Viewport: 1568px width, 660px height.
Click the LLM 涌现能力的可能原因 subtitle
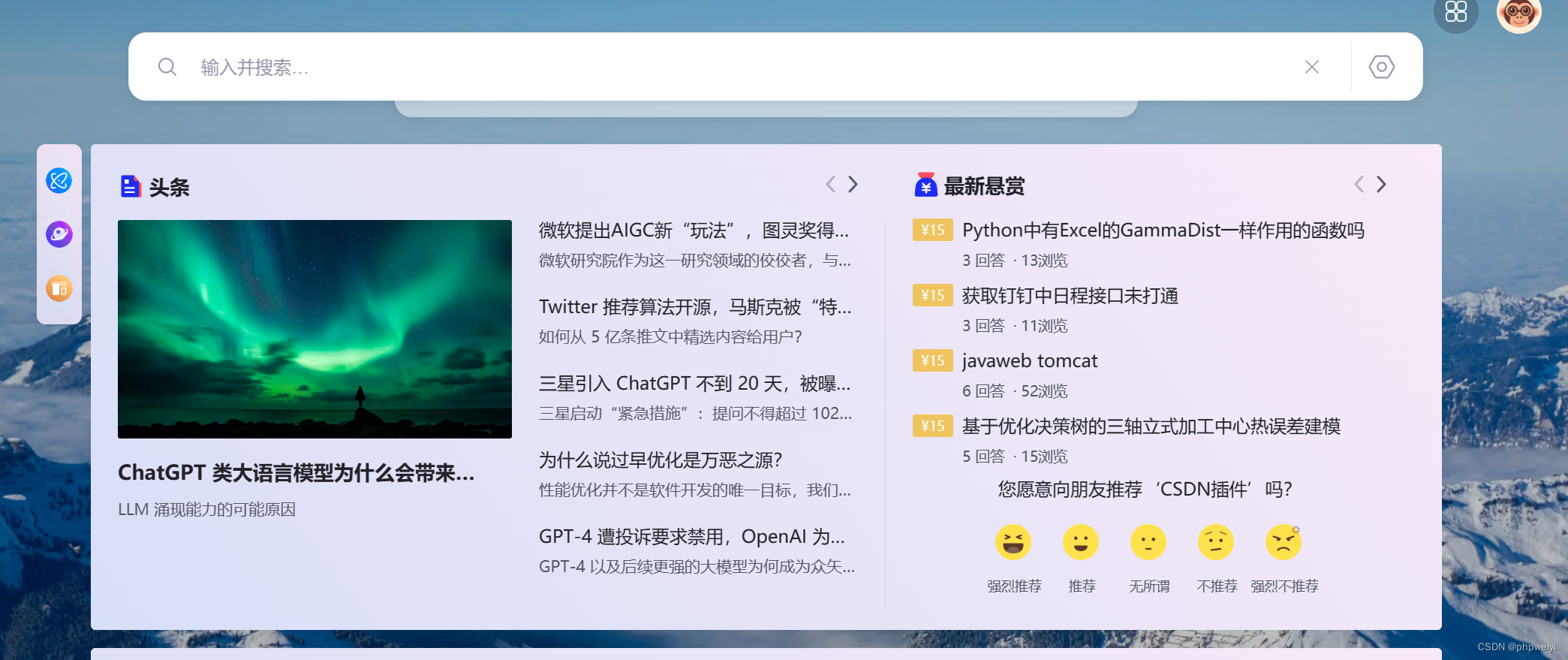[207, 509]
